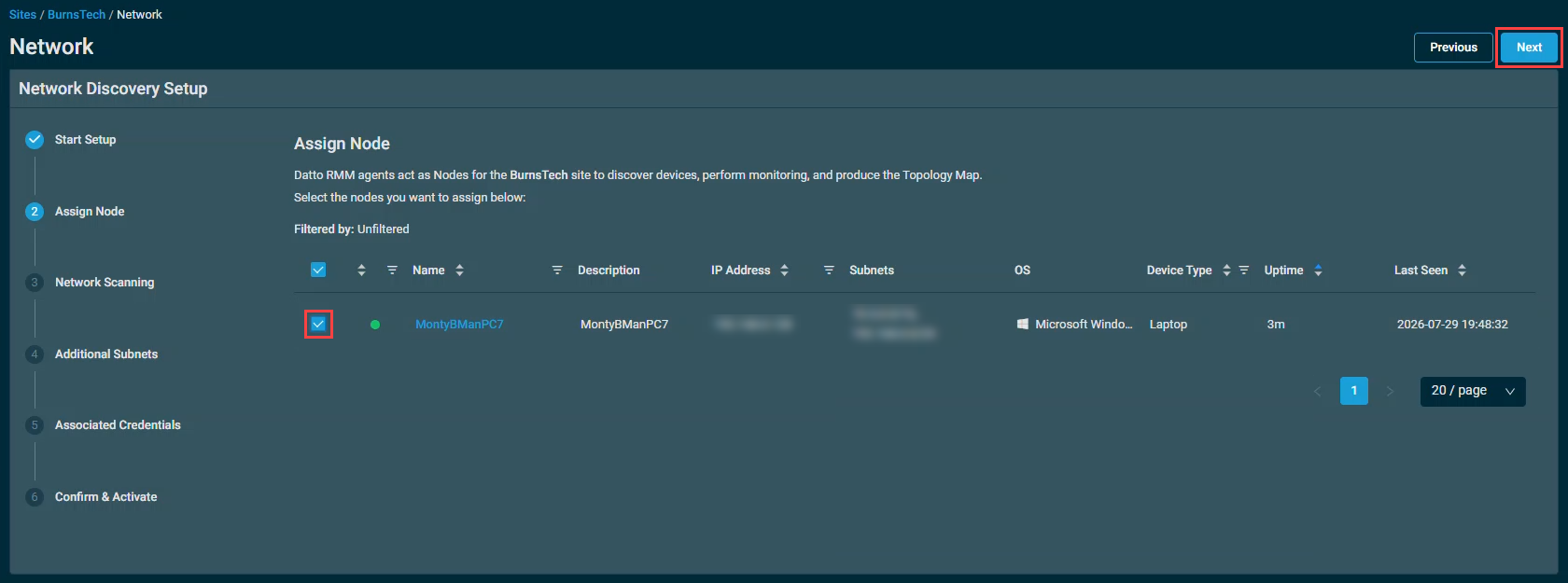Click the Start Setup completed checkmark icon
The image size is (1568, 583).
click(35, 140)
